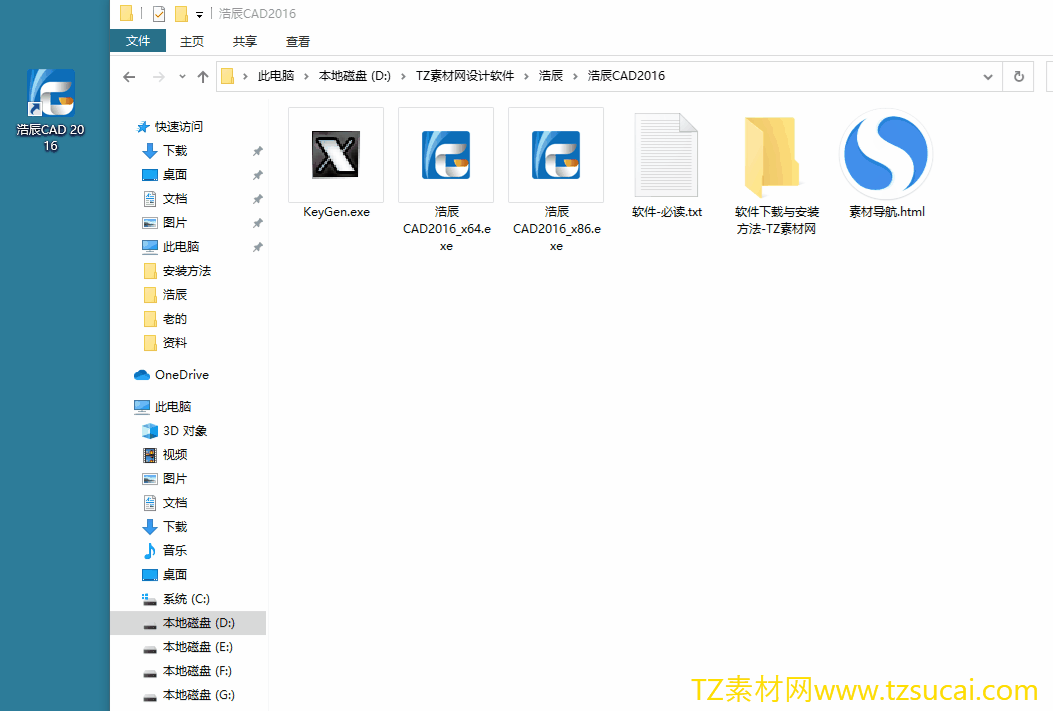Screen dimensions: 1053x711
Task: Click 浩辰CAD2016 in the address bar
Action: 626,76
